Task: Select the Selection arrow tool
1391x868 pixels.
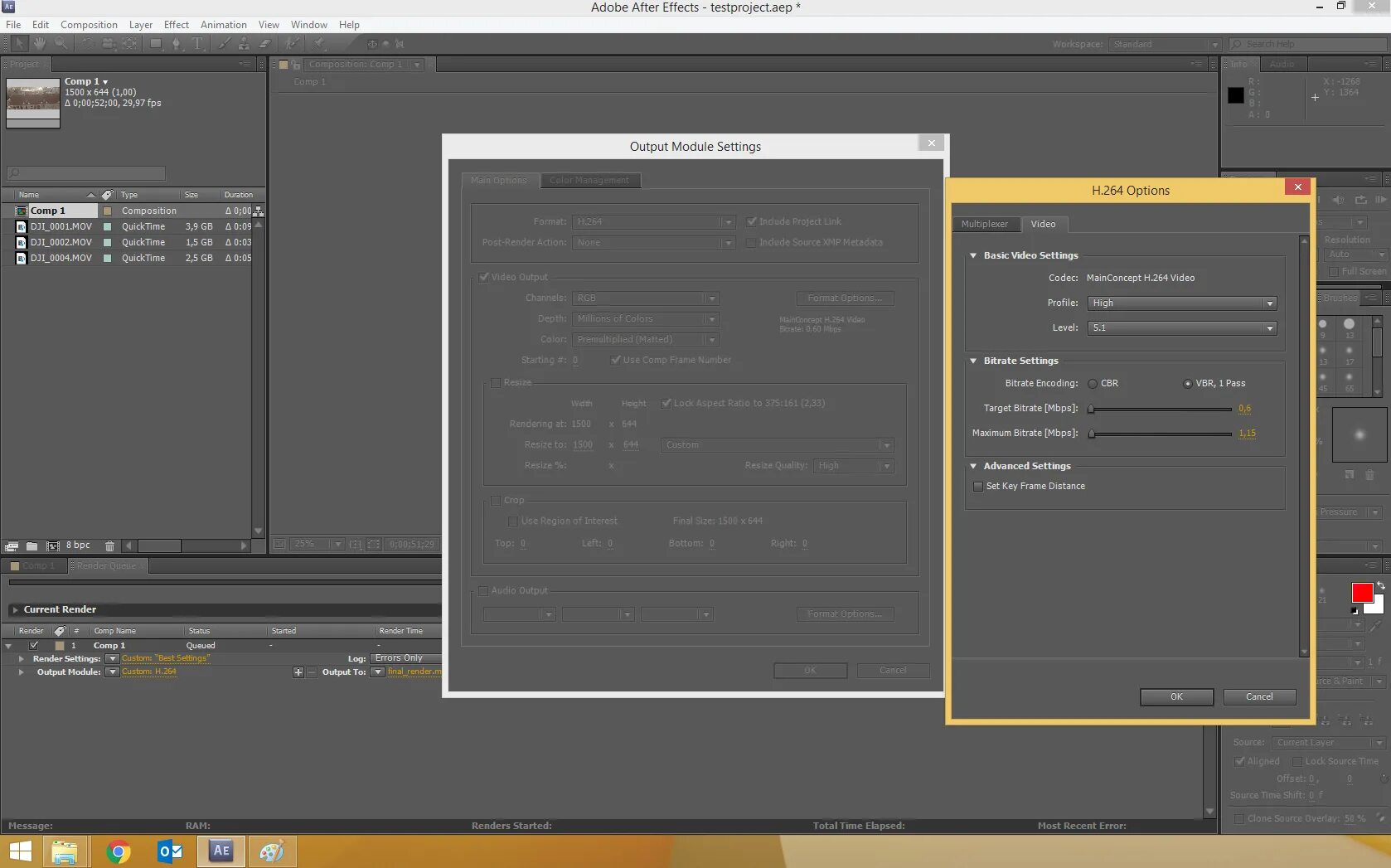Action: click(x=20, y=43)
